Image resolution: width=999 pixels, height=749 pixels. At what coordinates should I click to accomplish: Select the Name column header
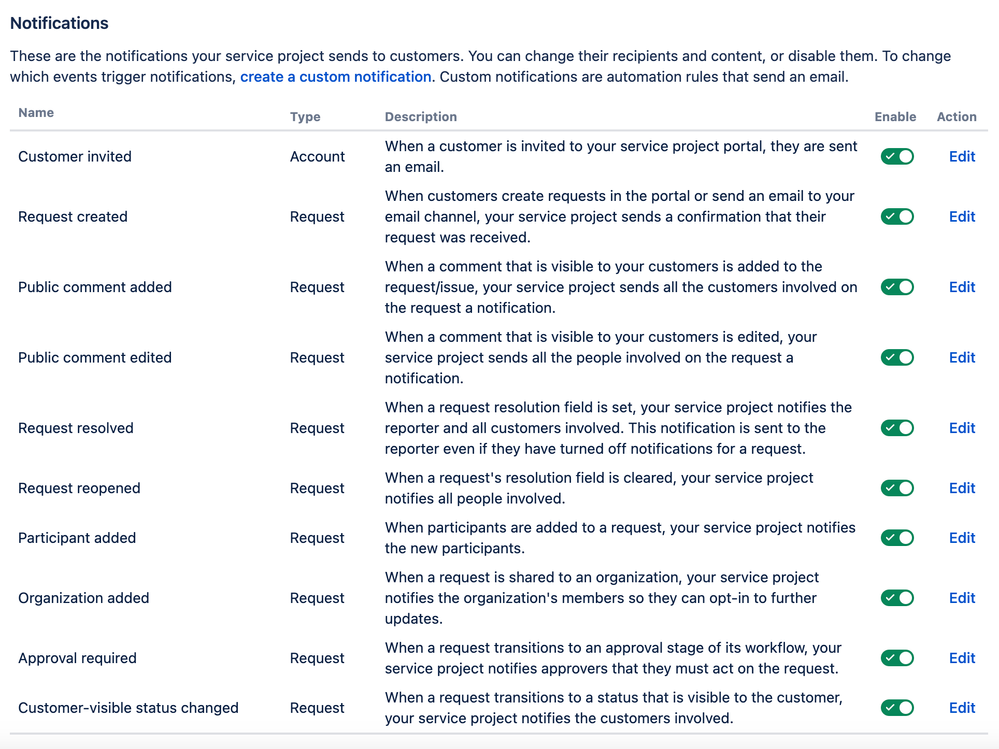pyautogui.click(x=36, y=113)
